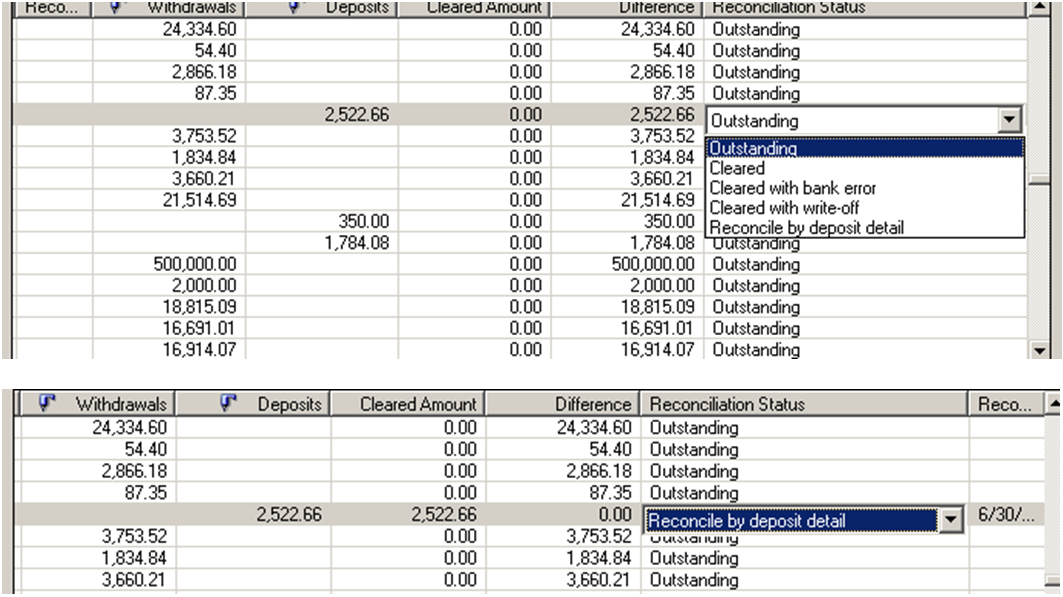Choose 'Outstanding' in the open status list
Image resolution: width=1063 pixels, height=597 pixels.
click(864, 148)
